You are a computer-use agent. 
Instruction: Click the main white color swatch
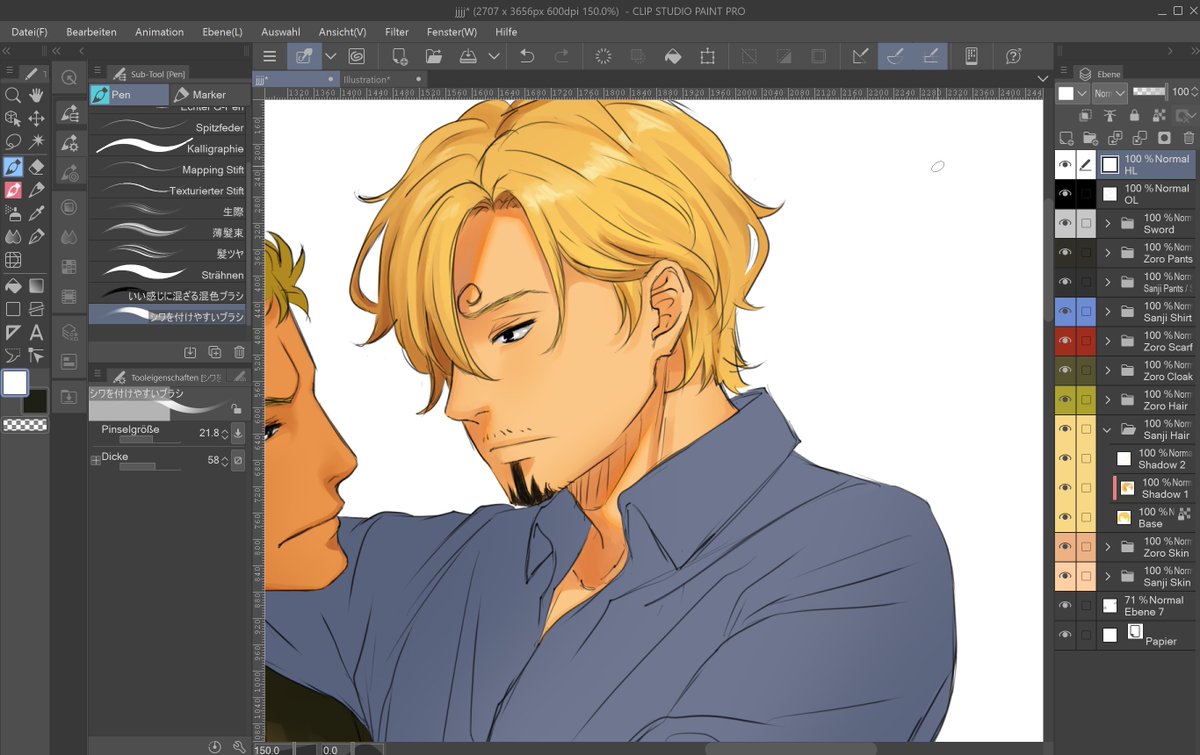[x=15, y=383]
